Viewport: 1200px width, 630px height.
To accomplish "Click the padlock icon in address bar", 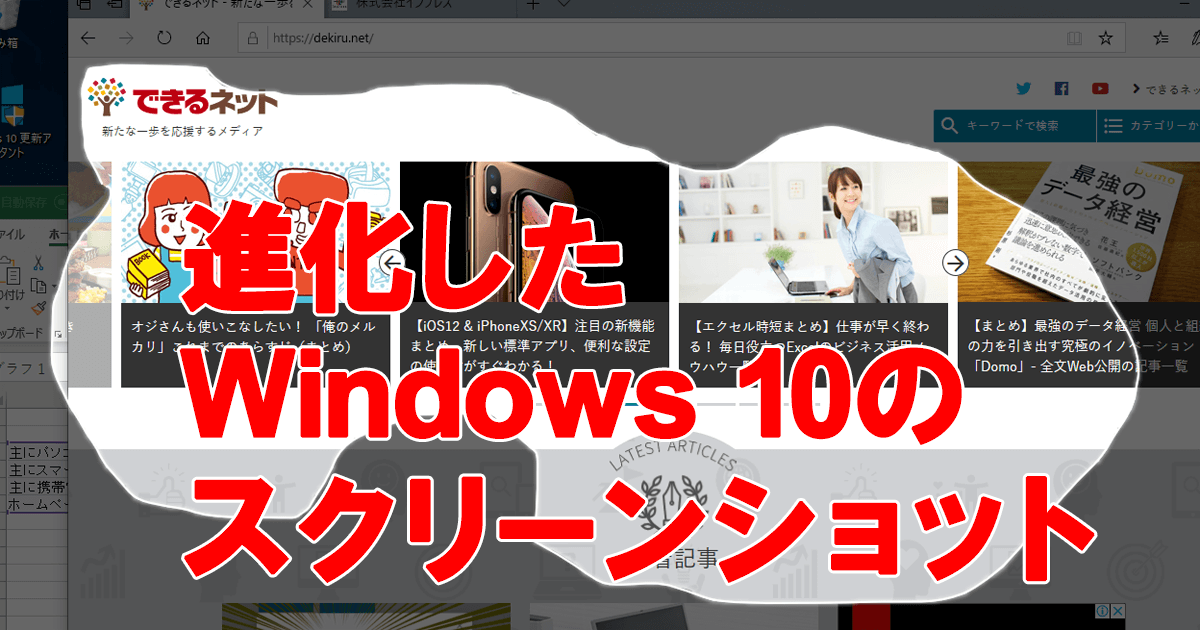I will [x=251, y=39].
